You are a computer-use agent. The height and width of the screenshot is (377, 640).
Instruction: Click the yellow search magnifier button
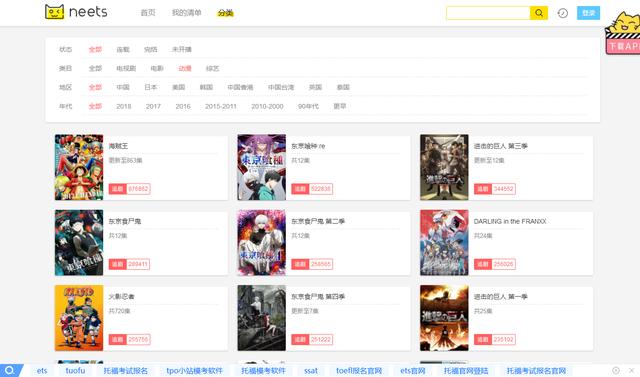coord(539,13)
